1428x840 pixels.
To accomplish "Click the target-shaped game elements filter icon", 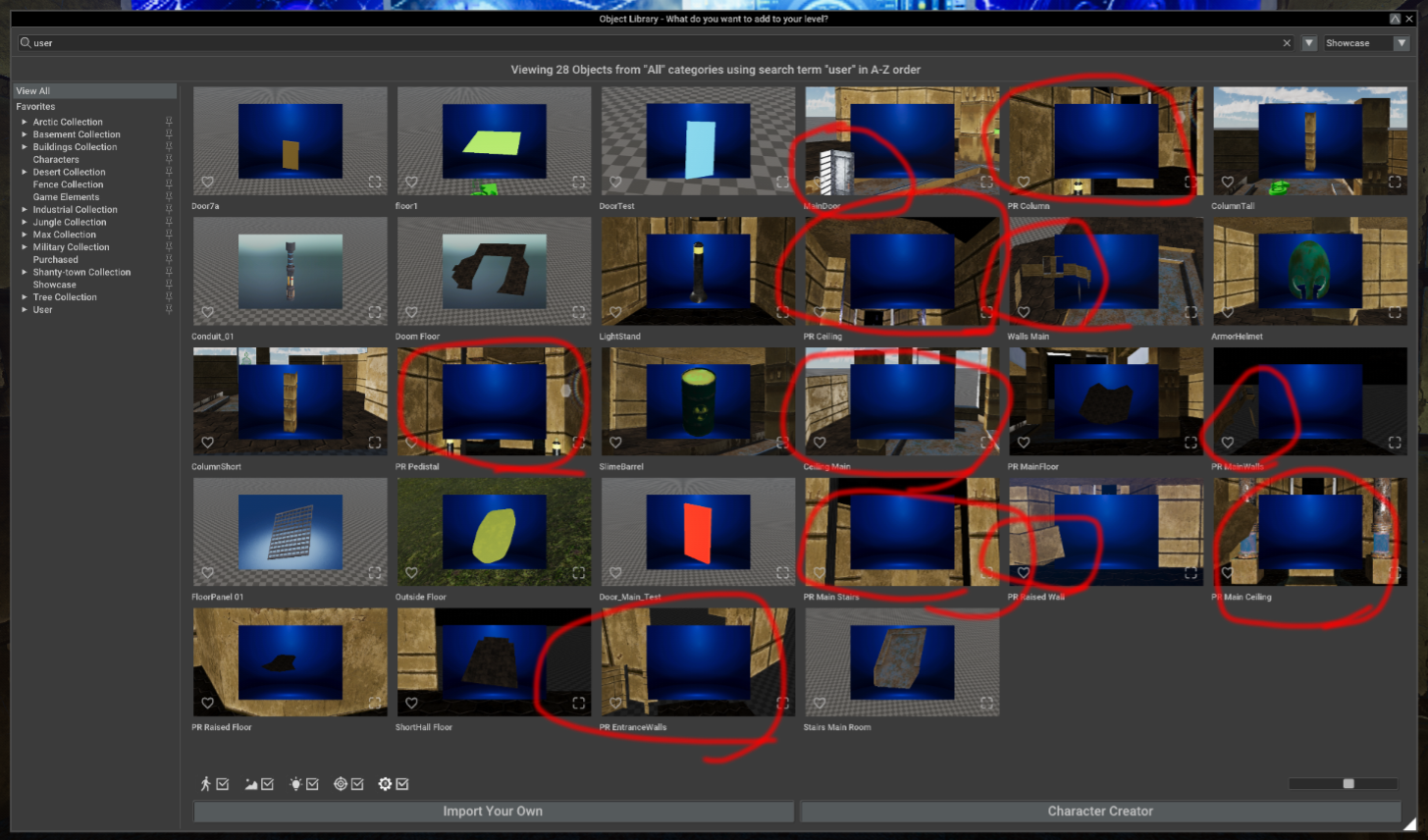I will point(339,783).
